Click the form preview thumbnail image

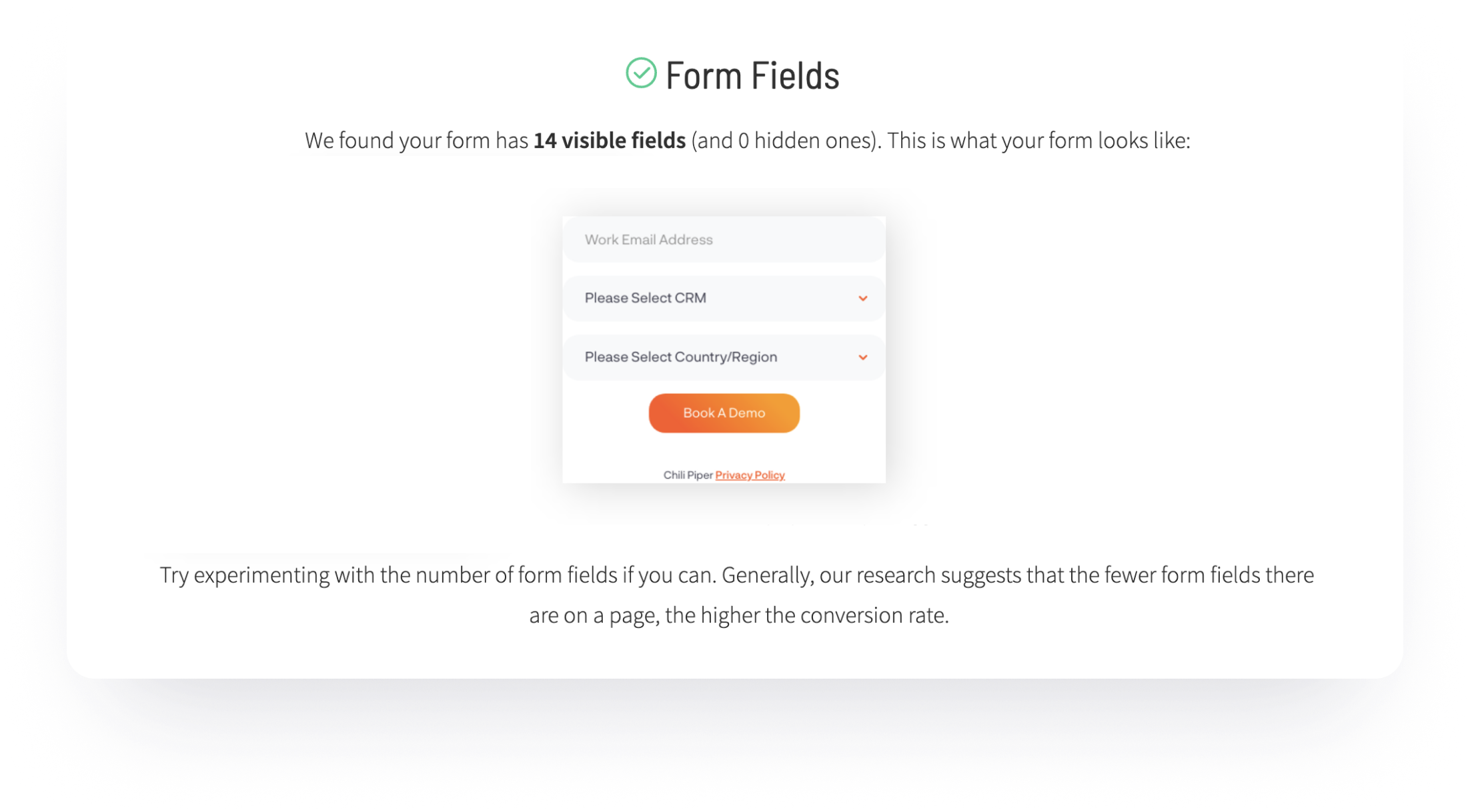[724, 348]
